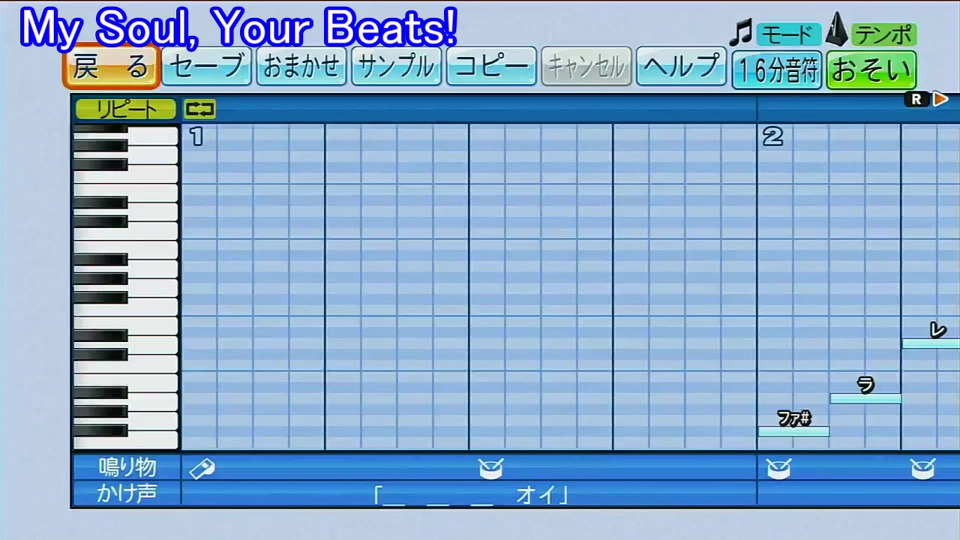
Task: Click the measure 1 number marker
Action: click(197, 136)
